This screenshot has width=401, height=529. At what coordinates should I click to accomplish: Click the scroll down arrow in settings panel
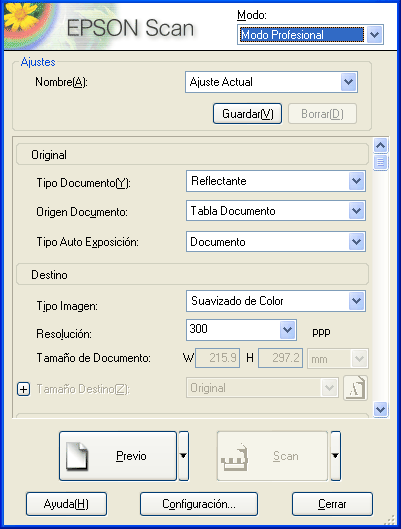click(x=381, y=410)
